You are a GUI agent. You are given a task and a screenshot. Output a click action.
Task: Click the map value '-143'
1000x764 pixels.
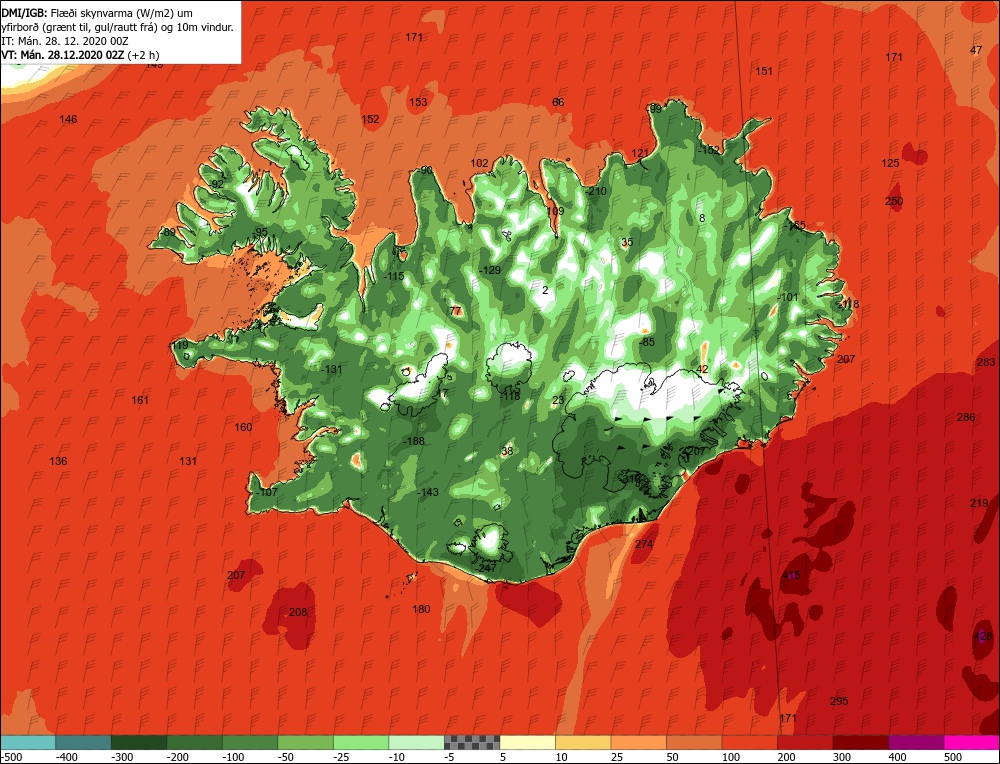coord(428,492)
